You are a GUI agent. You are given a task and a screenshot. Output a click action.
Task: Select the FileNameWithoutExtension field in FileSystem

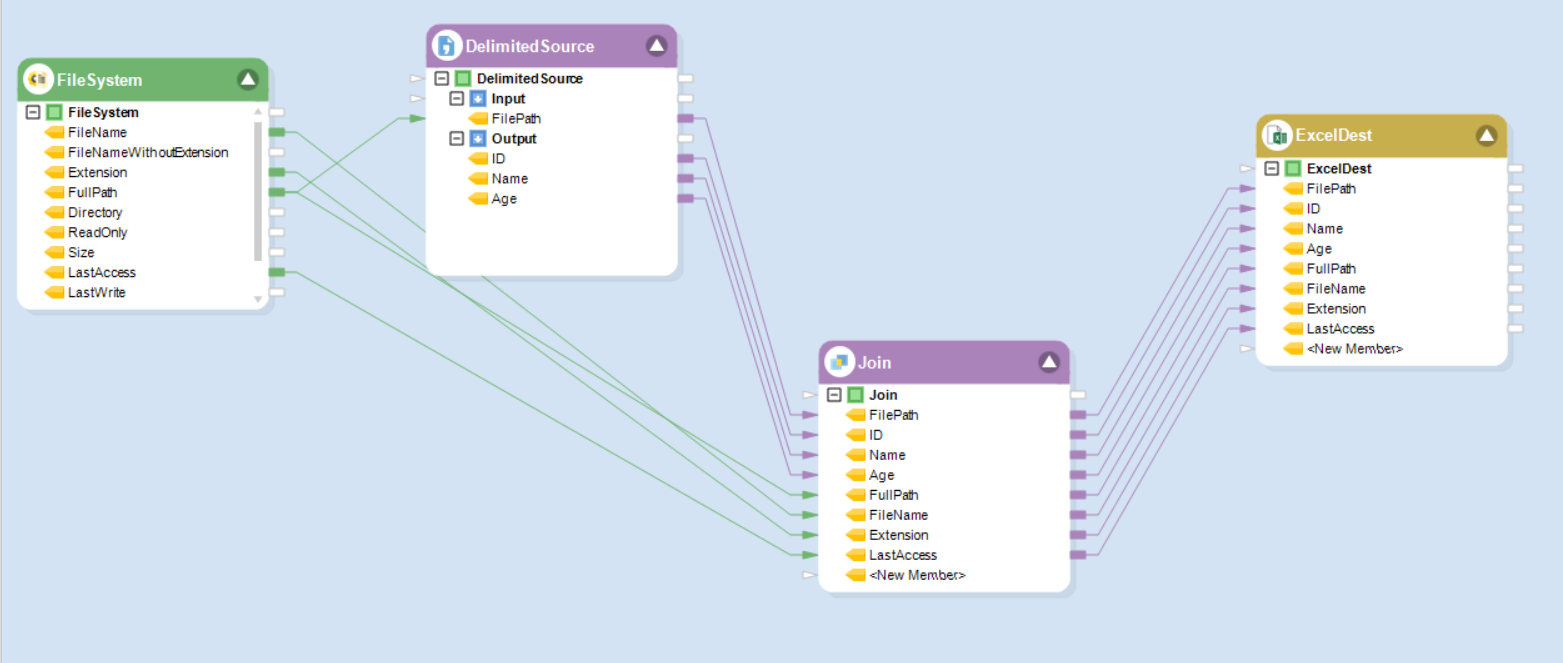pos(148,152)
